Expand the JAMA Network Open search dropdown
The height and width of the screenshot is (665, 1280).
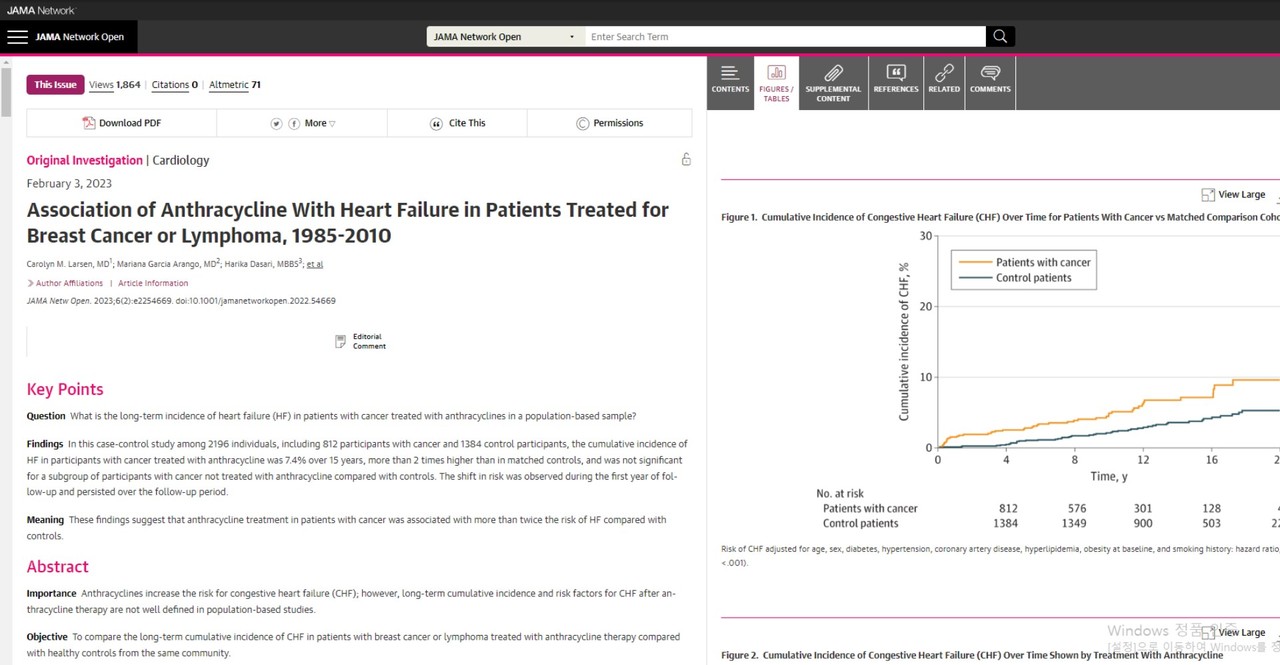[505, 37]
